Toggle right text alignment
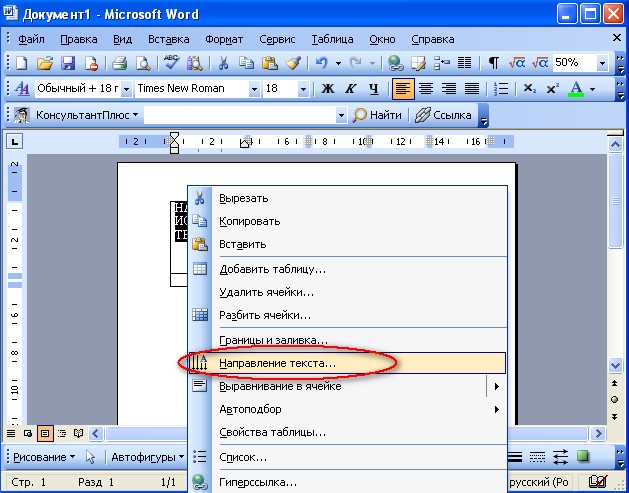Viewport: 629px width, 493px height. click(449, 88)
